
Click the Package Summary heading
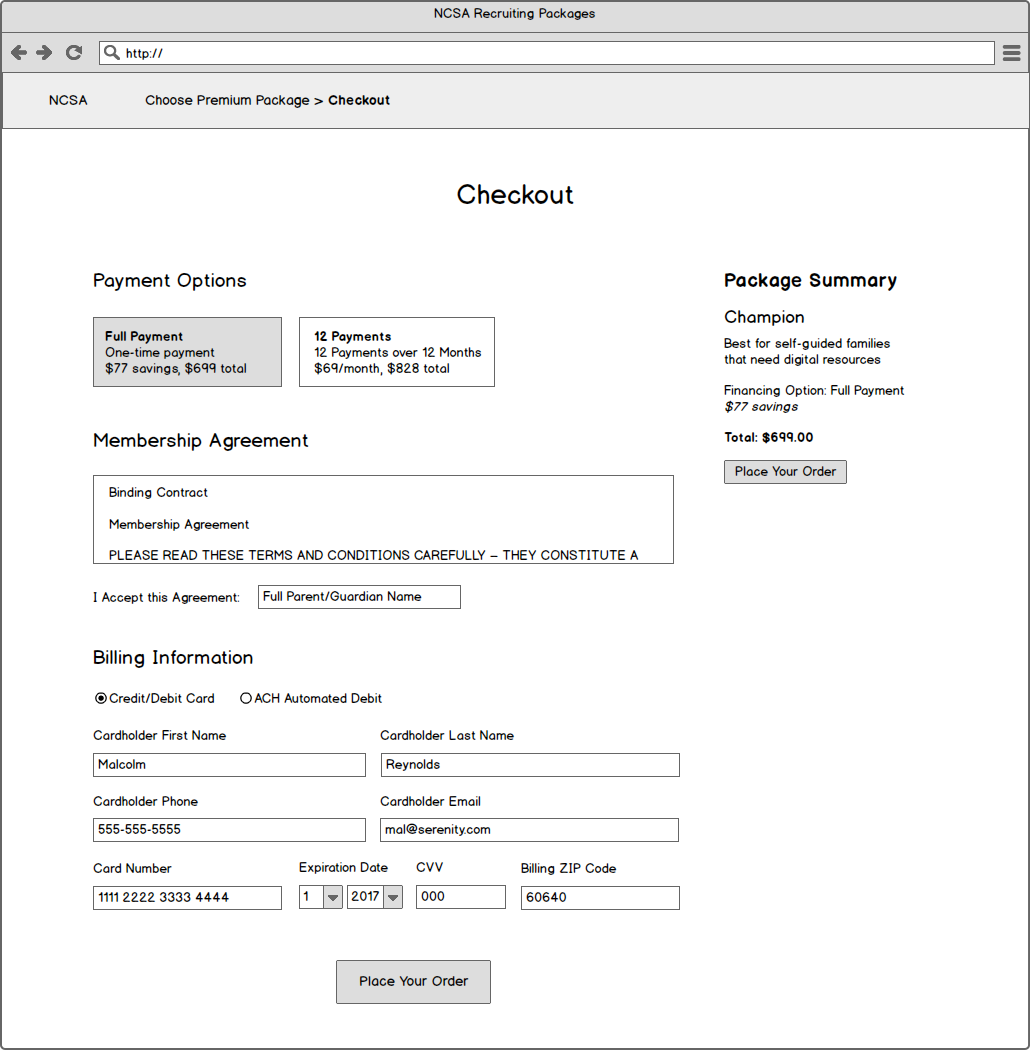coord(810,281)
